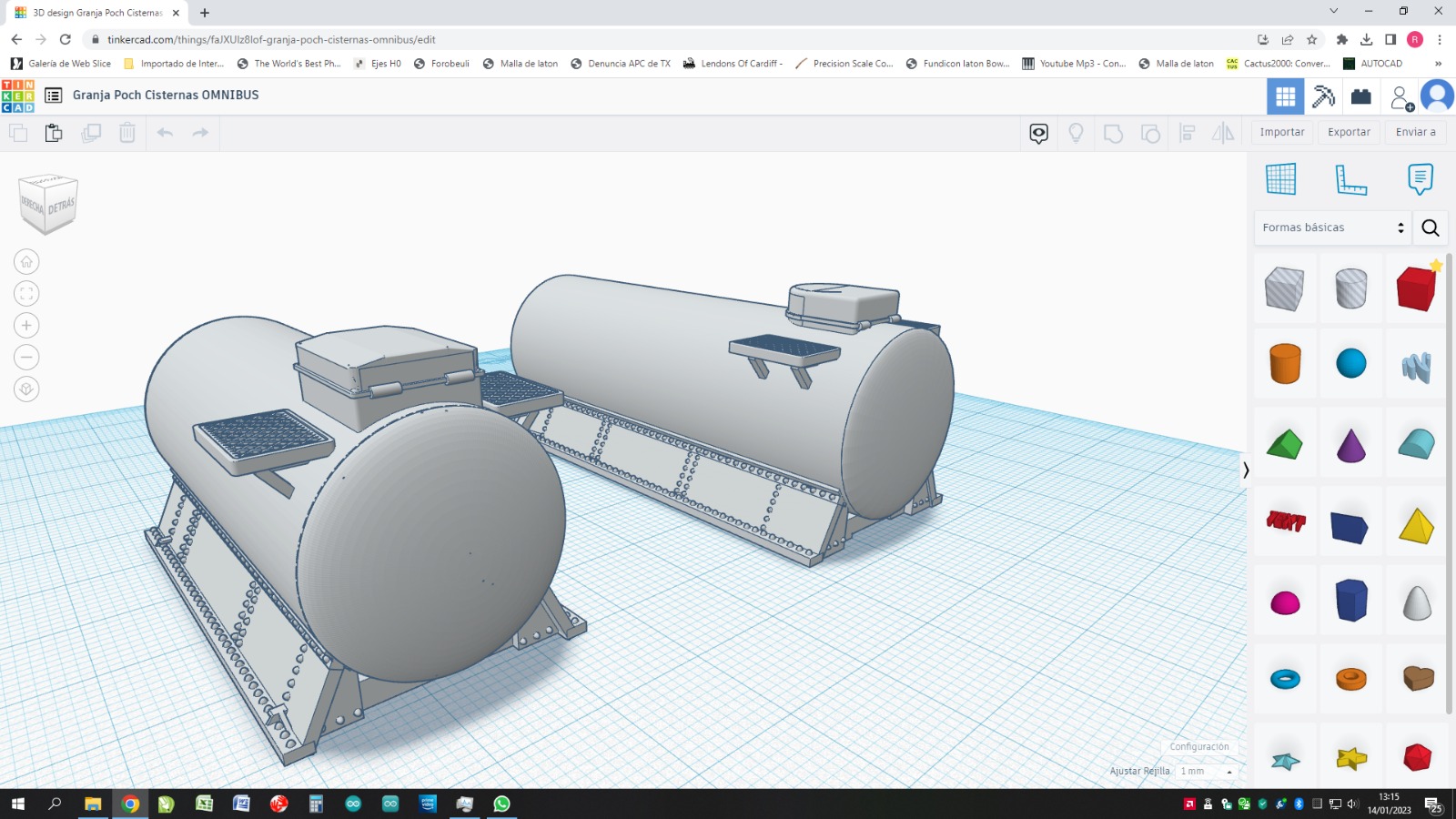Collapse the shapes panel chevron
This screenshot has width=1456, height=819.
coord(1246,470)
